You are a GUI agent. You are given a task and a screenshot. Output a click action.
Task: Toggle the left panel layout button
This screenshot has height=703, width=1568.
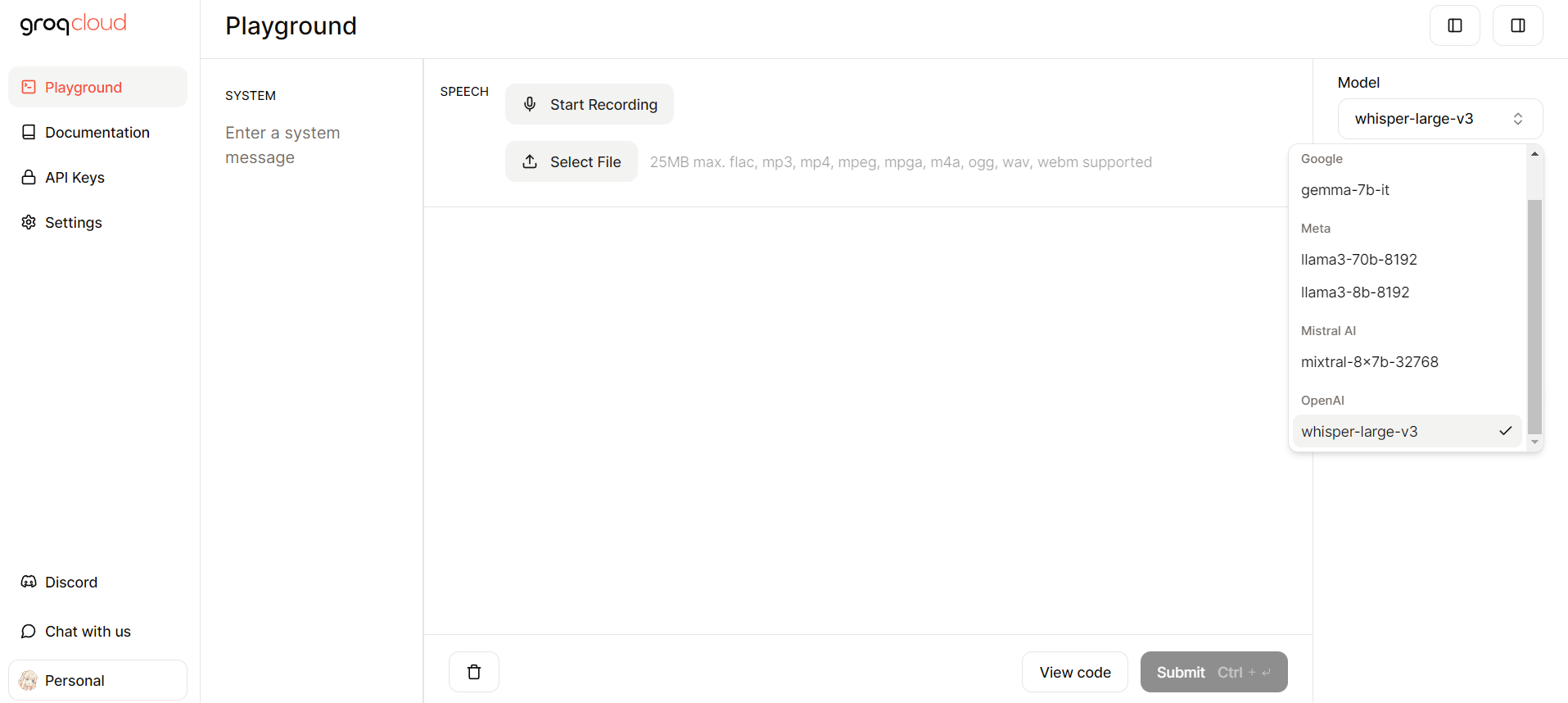pyautogui.click(x=1455, y=25)
